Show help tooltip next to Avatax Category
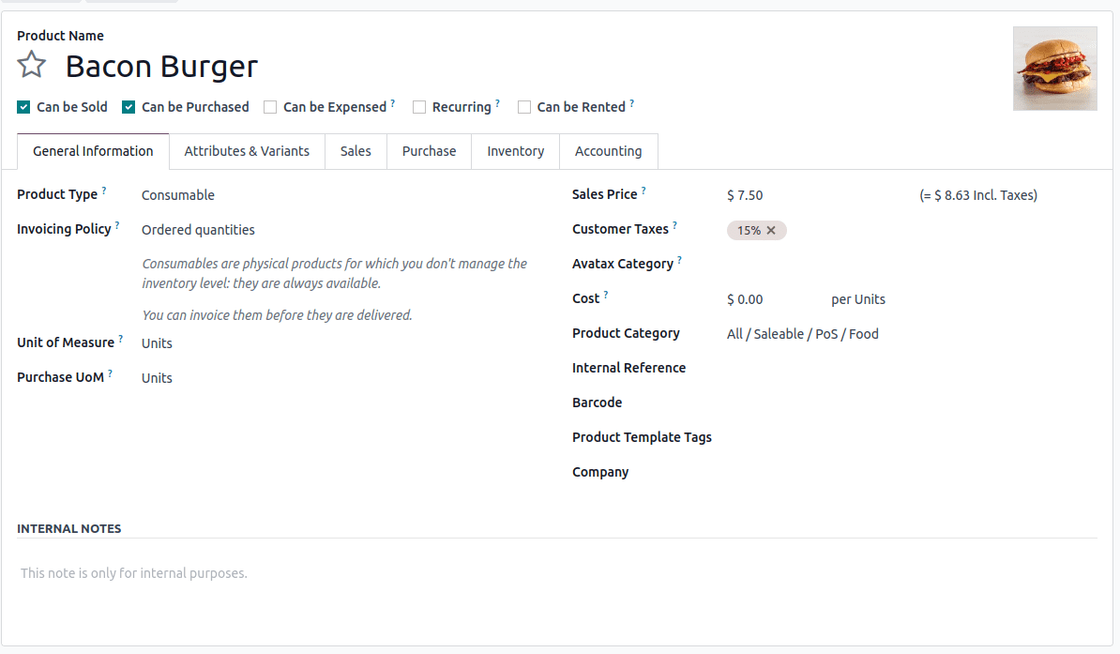The height and width of the screenshot is (654, 1120). coord(679,260)
